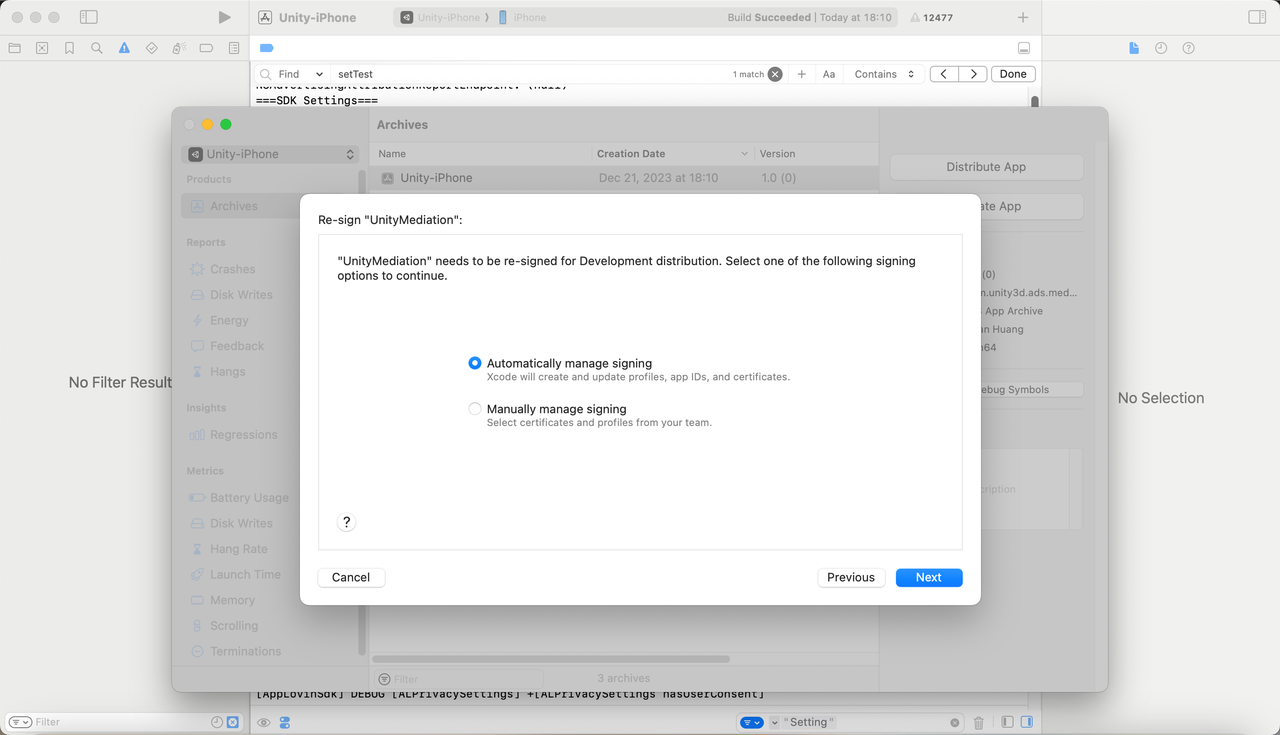The height and width of the screenshot is (735, 1280).
Task: Go to previous search match arrow
Action: coord(944,74)
